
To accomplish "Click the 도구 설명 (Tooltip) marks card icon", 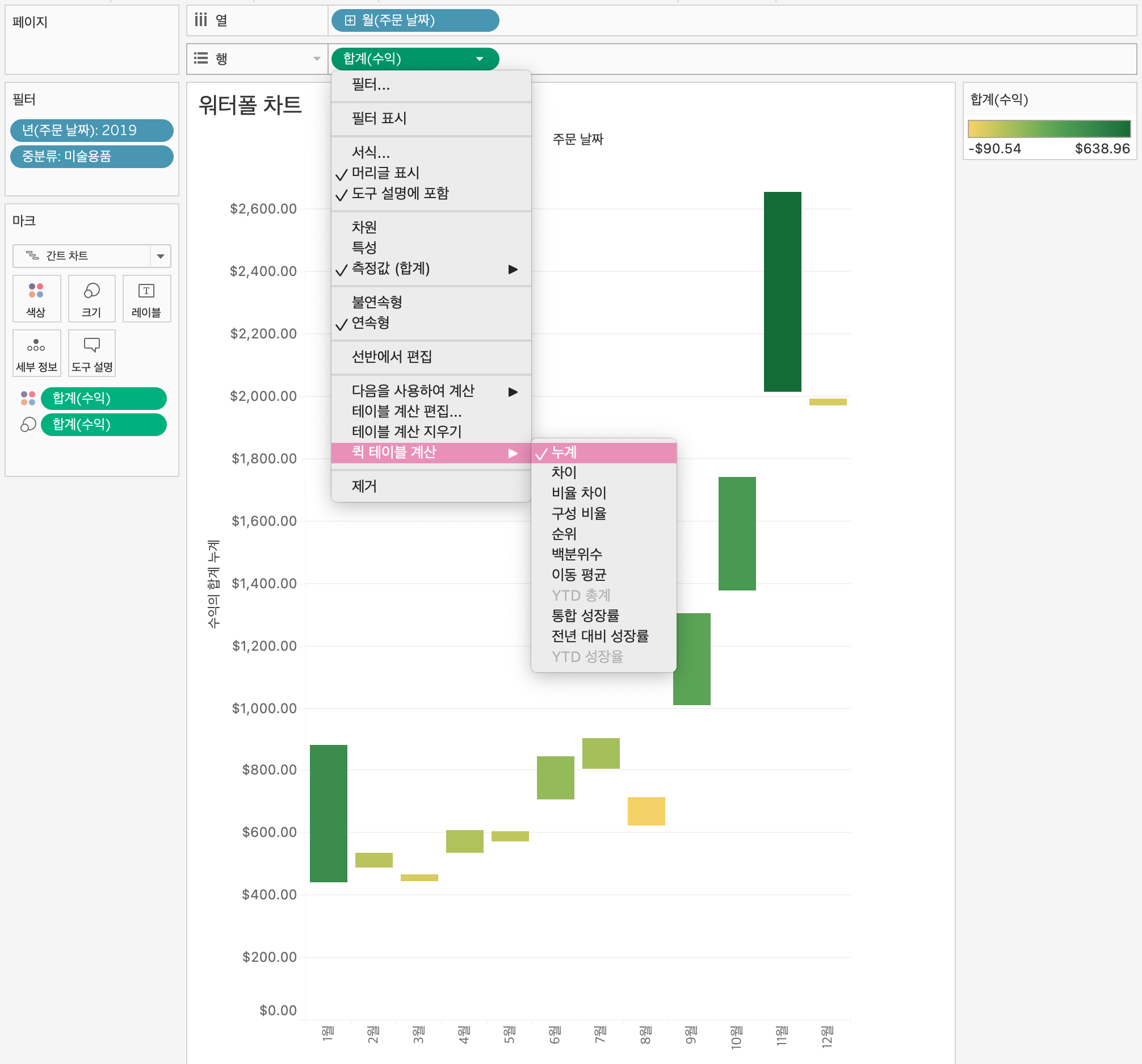I will tap(91, 353).
